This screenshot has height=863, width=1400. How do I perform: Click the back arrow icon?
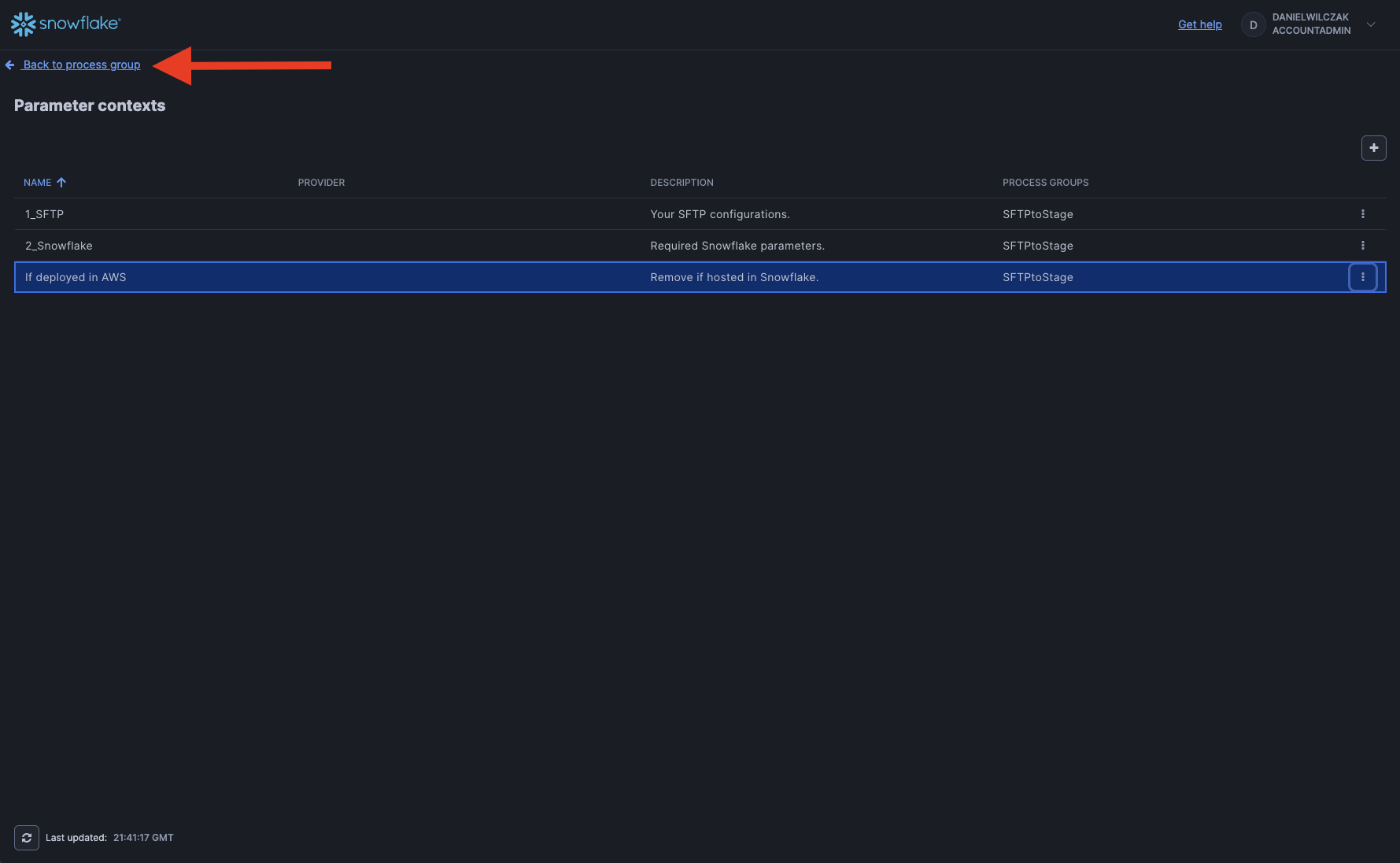click(9, 65)
